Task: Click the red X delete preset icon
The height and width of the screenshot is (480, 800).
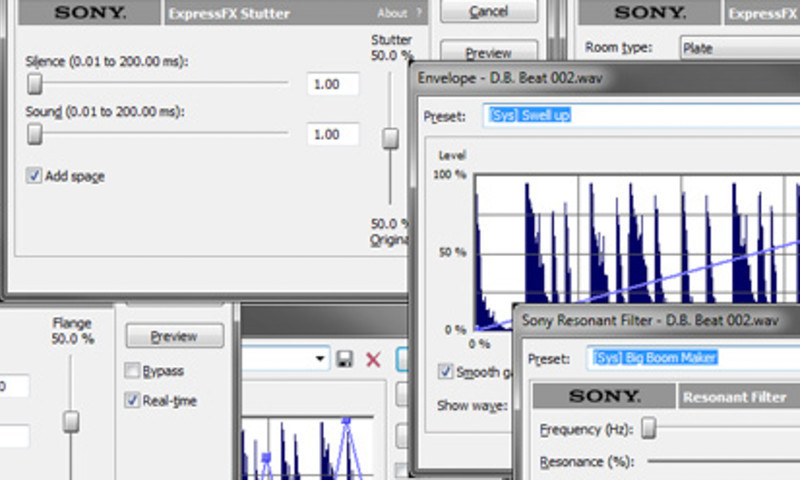Action: click(373, 360)
